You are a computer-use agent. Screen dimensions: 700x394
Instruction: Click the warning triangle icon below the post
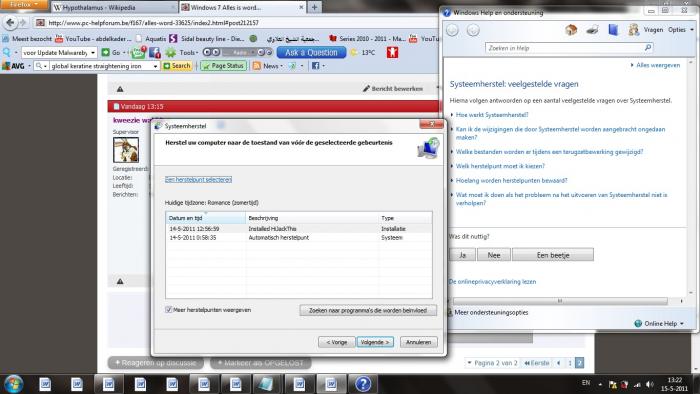(x=120, y=281)
